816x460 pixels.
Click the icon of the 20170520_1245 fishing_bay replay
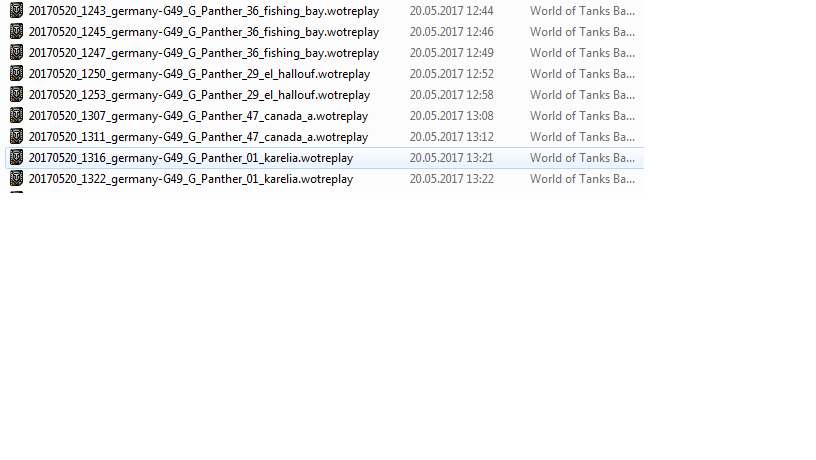coord(17,32)
